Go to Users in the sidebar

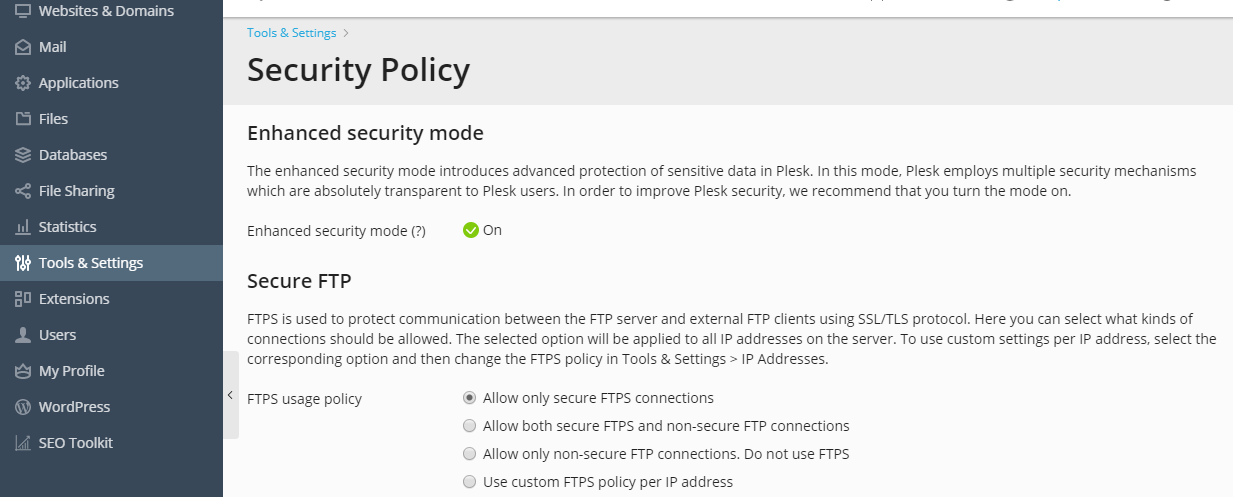[x=57, y=335]
